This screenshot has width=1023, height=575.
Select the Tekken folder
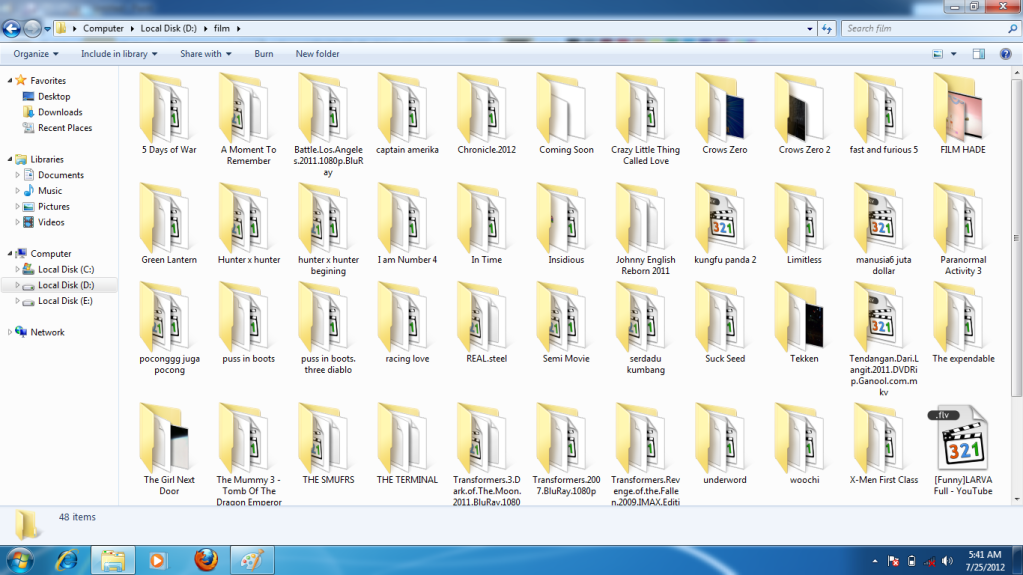[804, 324]
